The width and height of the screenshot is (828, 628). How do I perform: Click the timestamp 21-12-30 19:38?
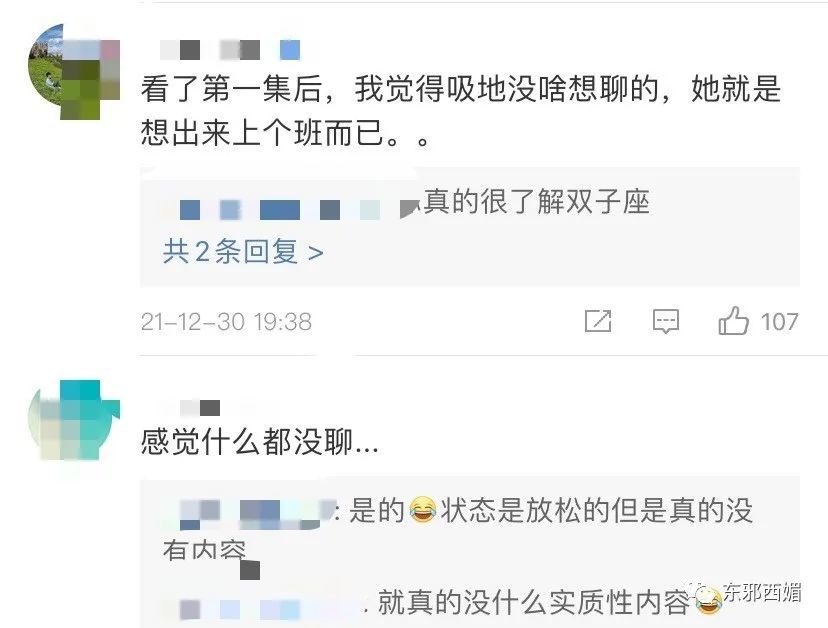point(226,322)
